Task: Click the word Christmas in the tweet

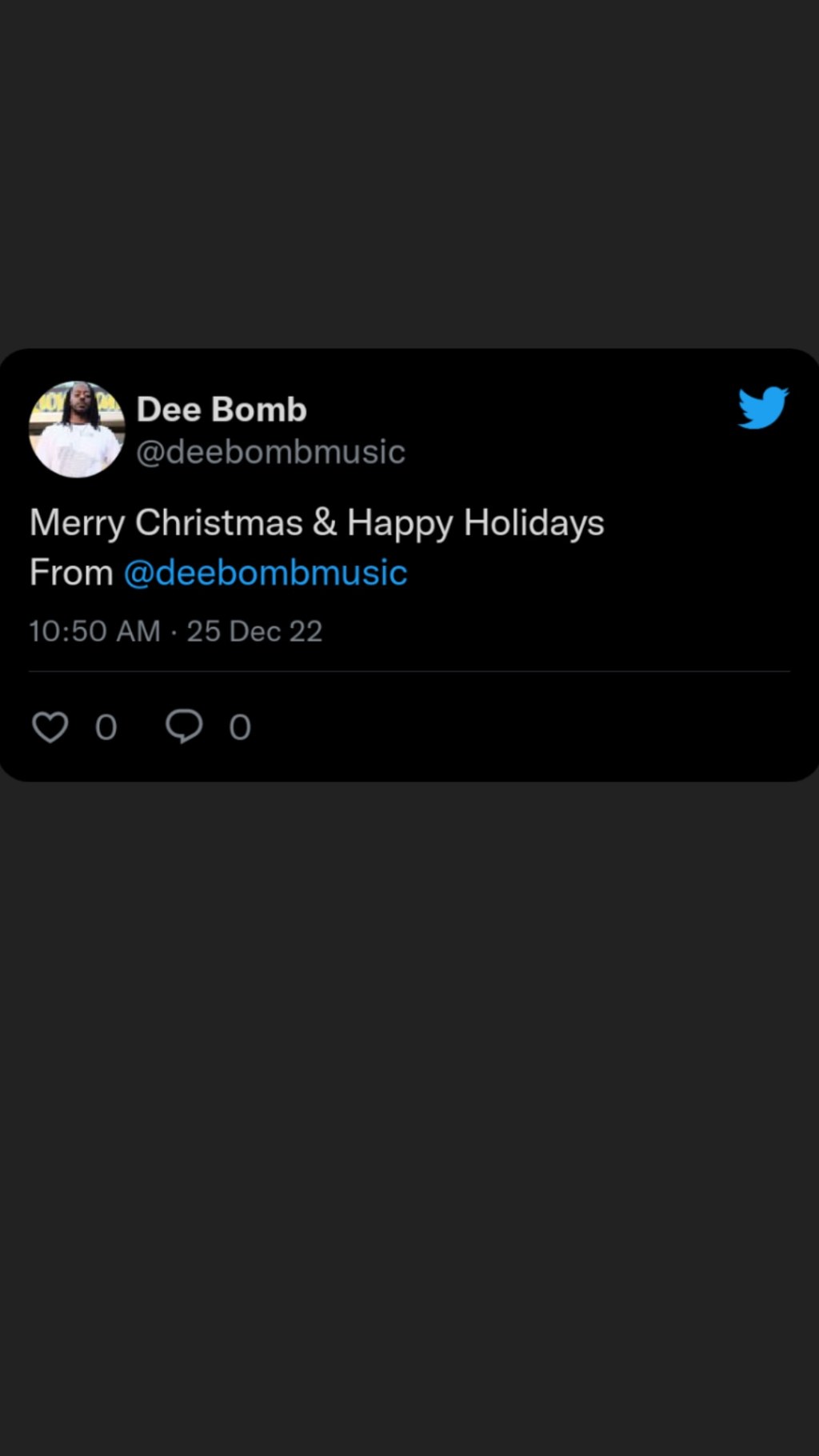Action: (218, 523)
